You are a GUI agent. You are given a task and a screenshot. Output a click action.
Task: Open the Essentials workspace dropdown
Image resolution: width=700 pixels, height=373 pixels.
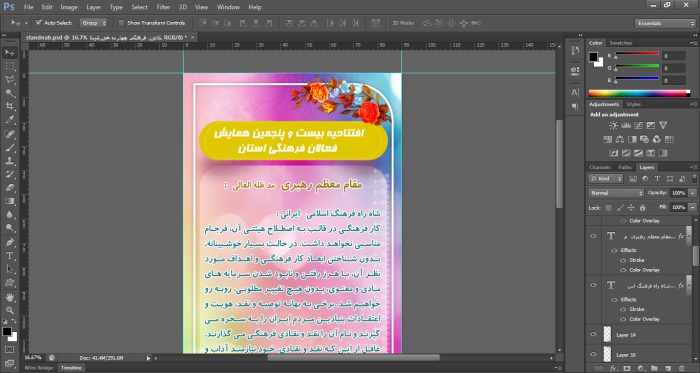pos(665,23)
